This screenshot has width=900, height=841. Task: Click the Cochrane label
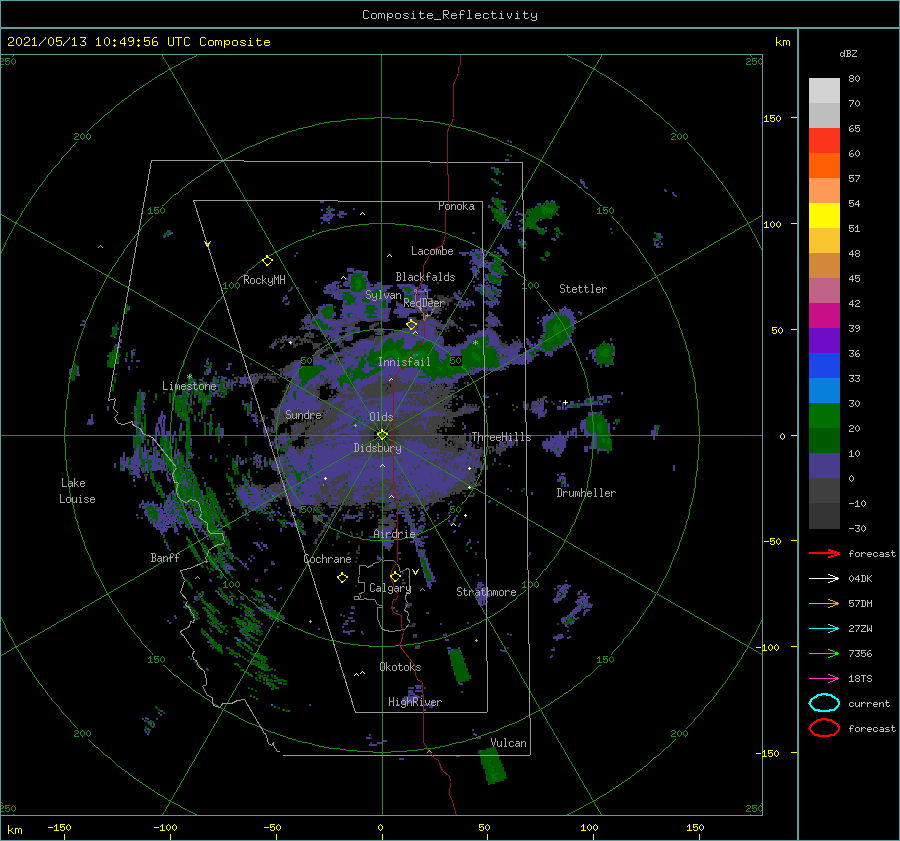tap(327, 559)
